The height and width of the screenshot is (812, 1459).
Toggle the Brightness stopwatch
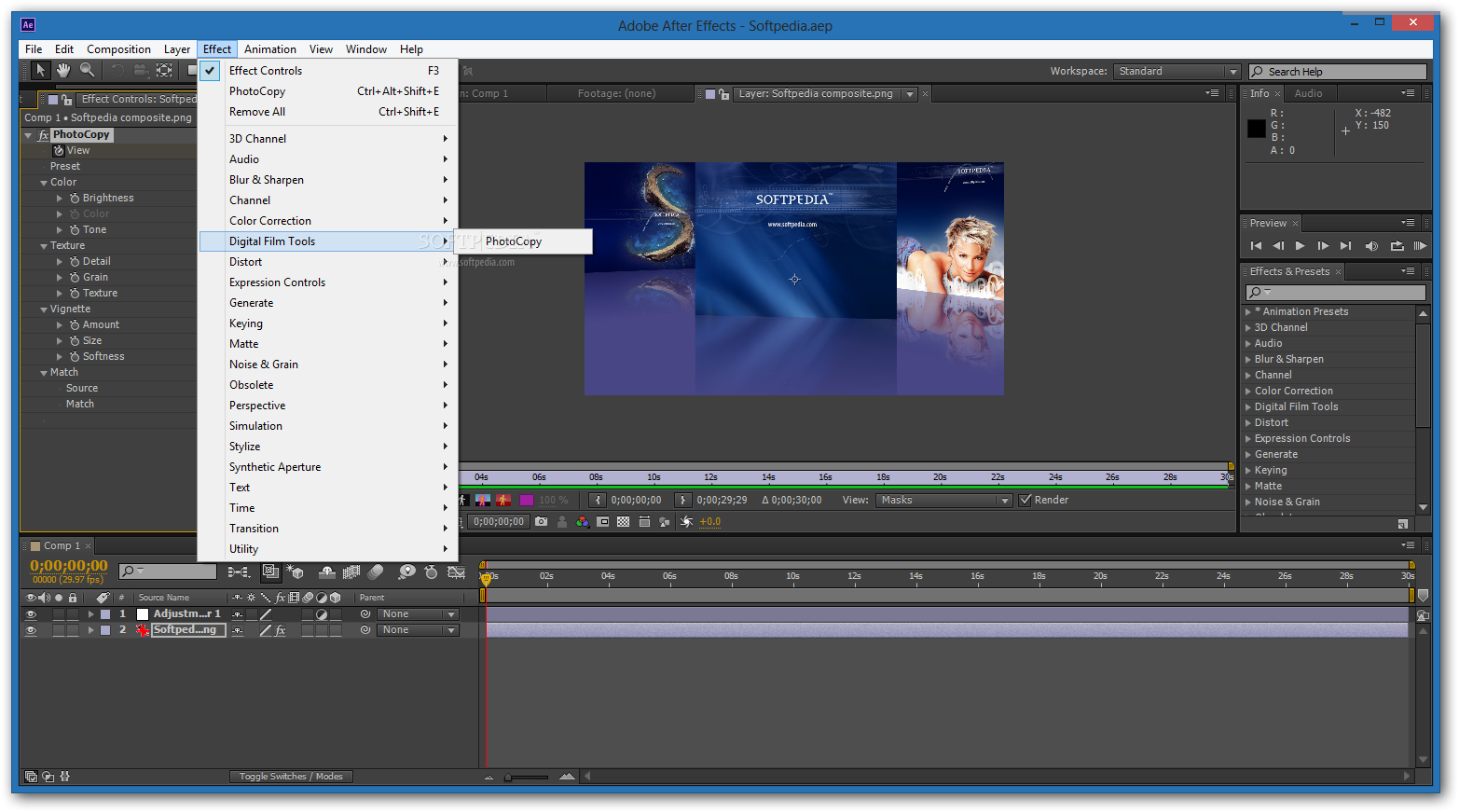75,199
